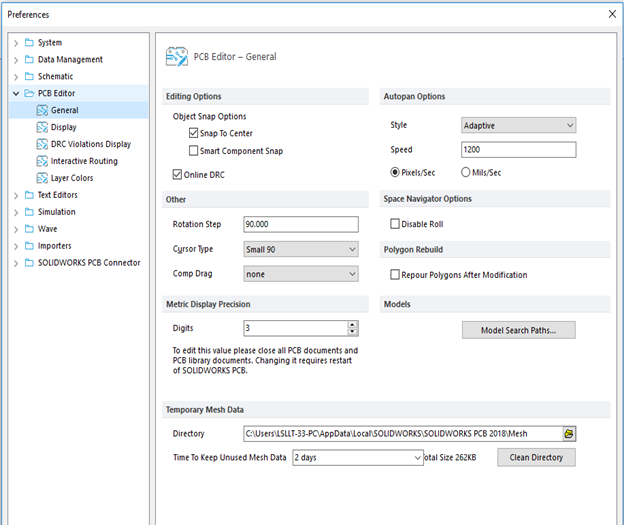The width and height of the screenshot is (624, 525).
Task: Expand the System tree node
Action: (16, 43)
